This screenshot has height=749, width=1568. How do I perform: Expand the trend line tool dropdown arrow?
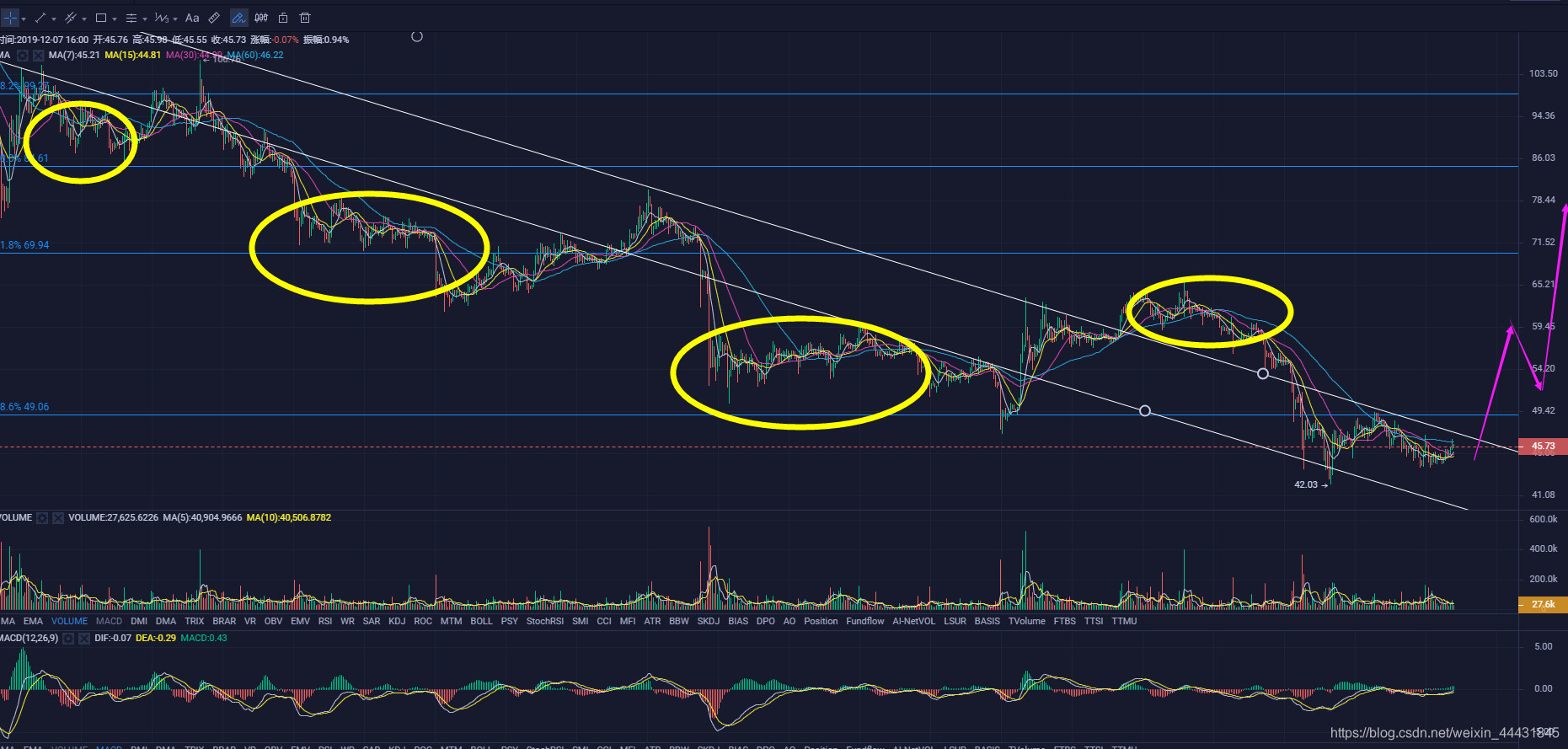pyautogui.click(x=54, y=19)
